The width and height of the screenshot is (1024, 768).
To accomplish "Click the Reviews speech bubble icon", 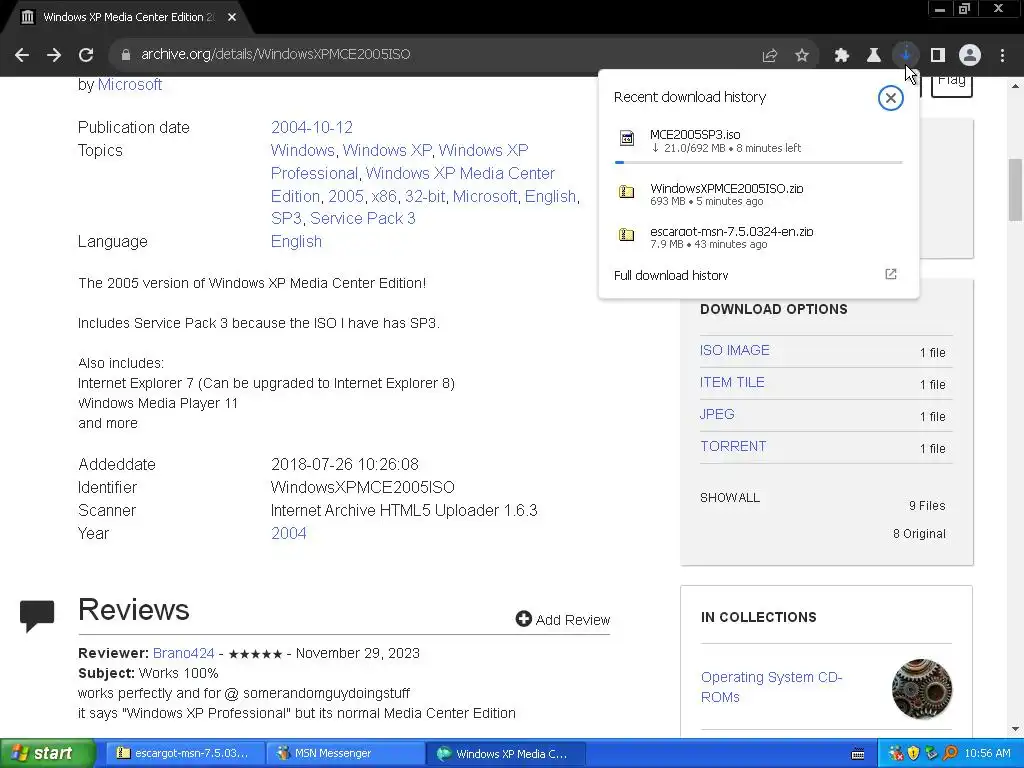I will point(37,616).
